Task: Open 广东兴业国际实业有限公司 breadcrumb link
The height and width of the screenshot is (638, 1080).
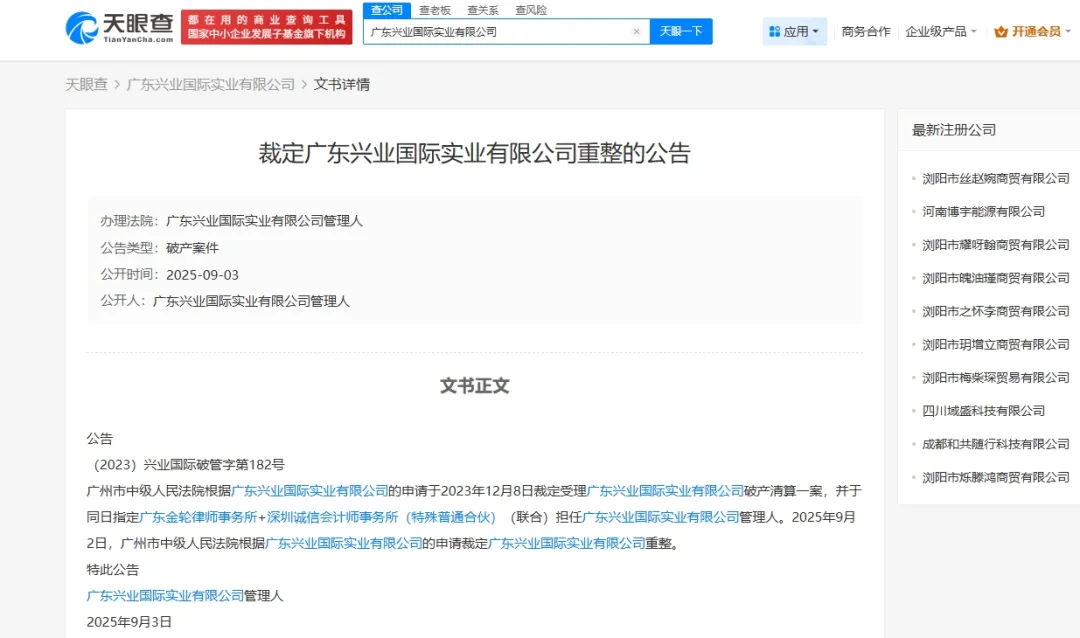Action: coord(211,84)
